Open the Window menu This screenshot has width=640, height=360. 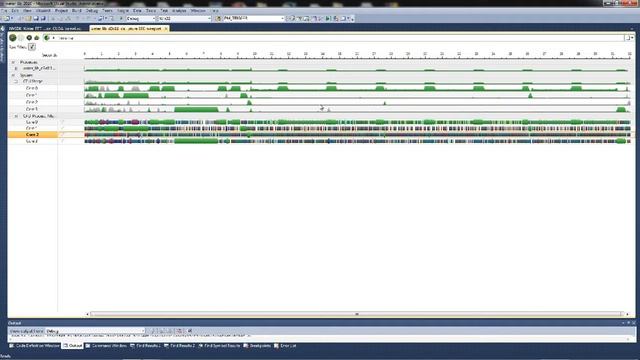click(x=198, y=11)
